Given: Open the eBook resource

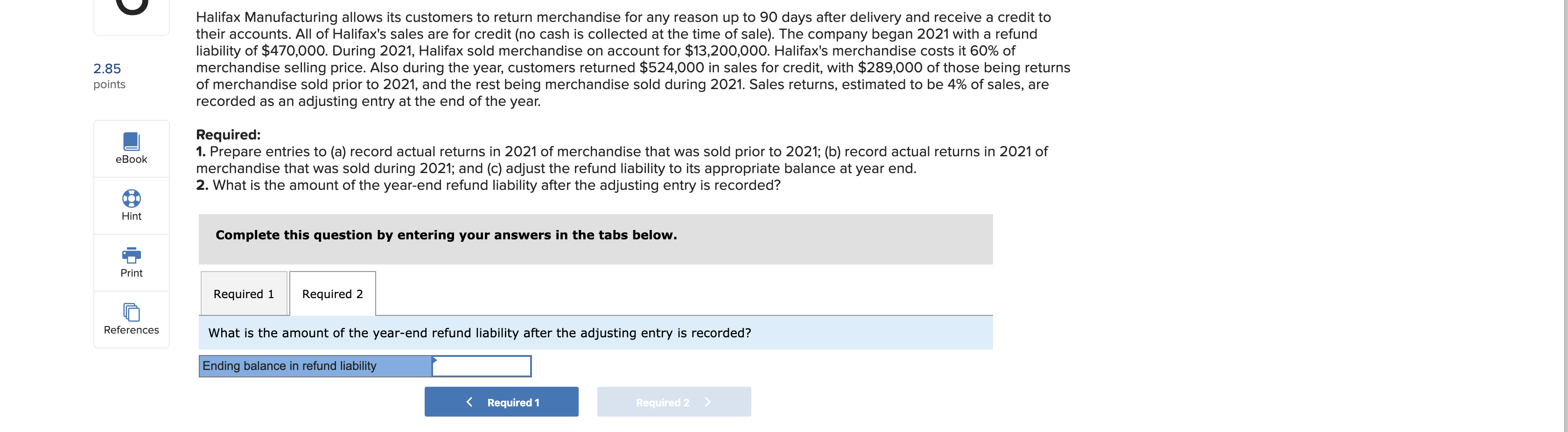Looking at the screenshot, I should coord(131,148).
